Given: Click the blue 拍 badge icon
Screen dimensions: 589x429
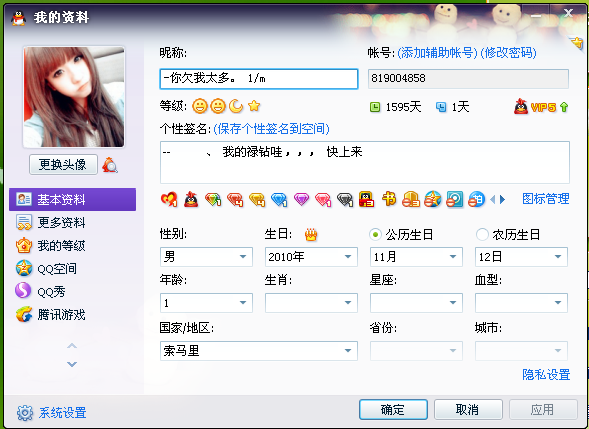Looking at the screenshot, I should pos(476,199).
